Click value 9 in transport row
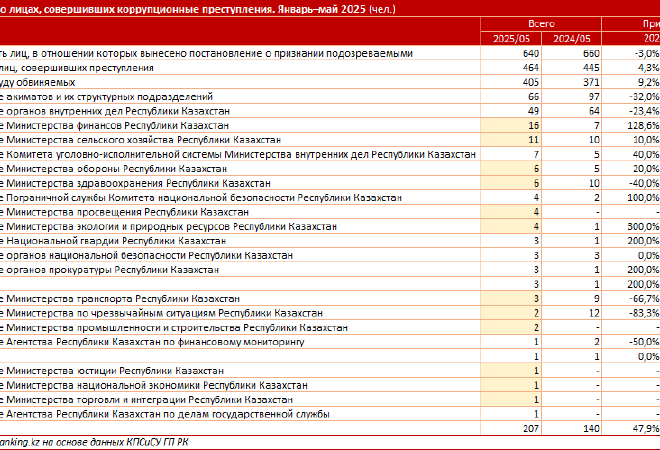 coord(596,299)
